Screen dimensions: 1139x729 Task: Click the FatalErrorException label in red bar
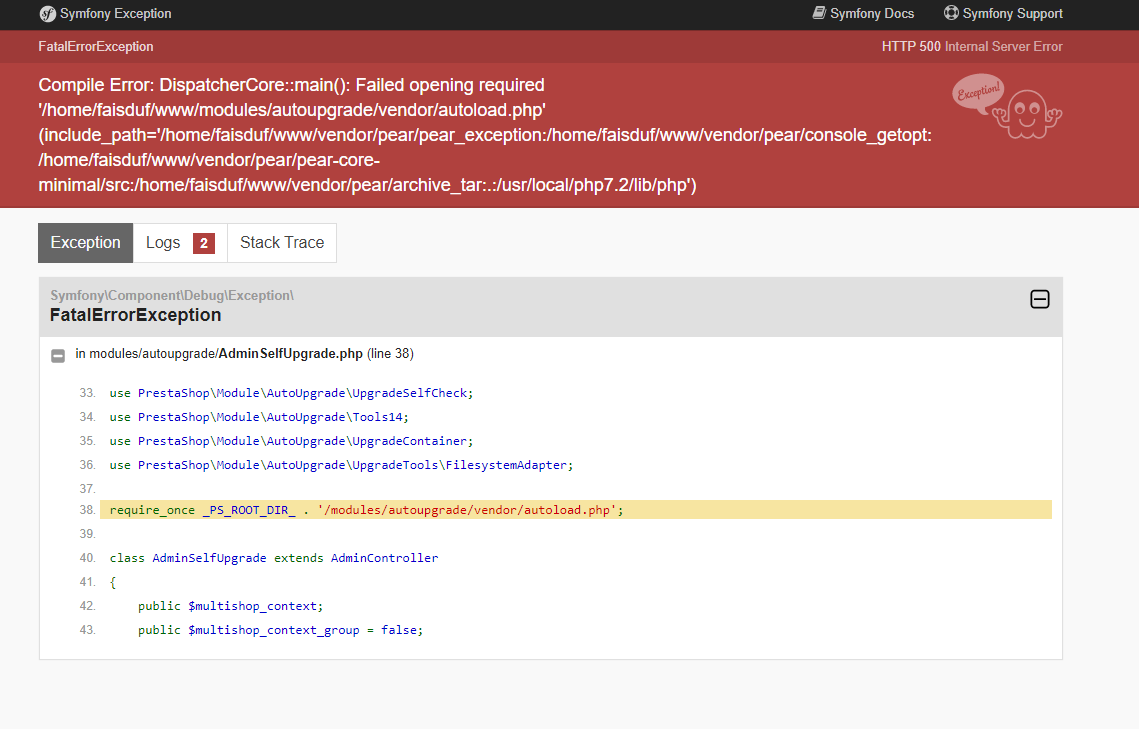click(x=96, y=46)
